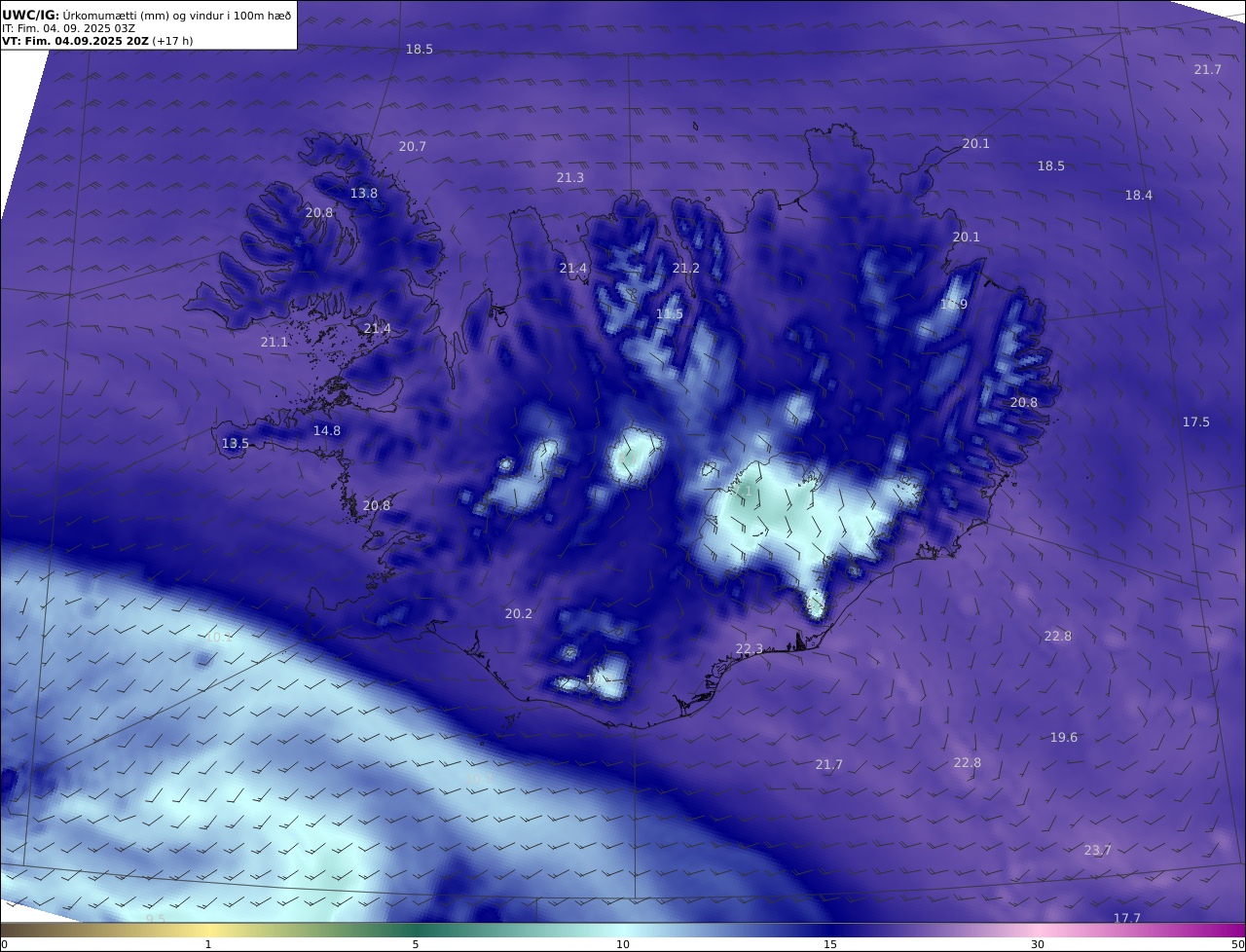Click the 19.6 wind value label
Image resolution: width=1246 pixels, height=952 pixels.
tap(1064, 737)
